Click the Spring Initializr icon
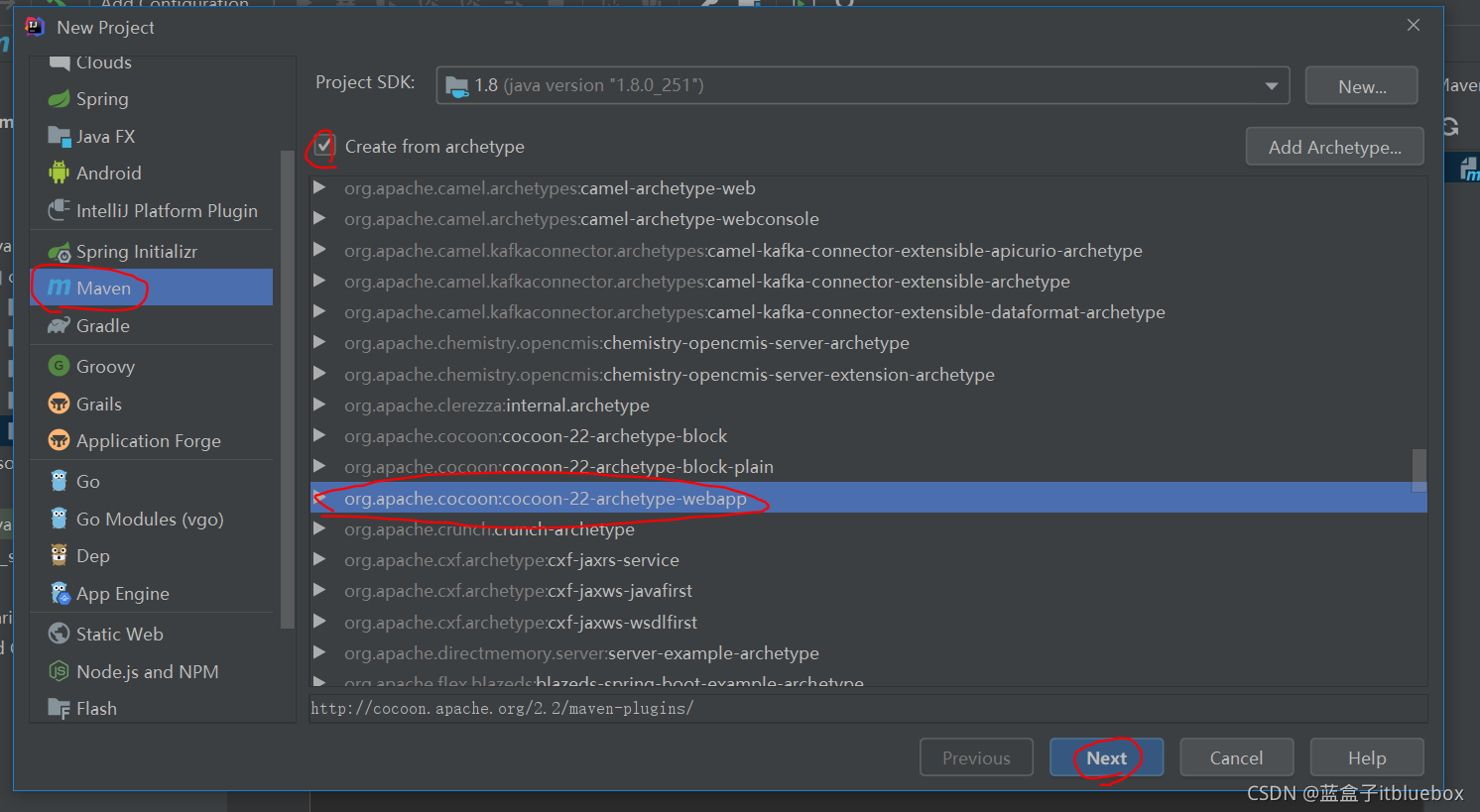This screenshot has height=812, width=1480. coord(60,252)
